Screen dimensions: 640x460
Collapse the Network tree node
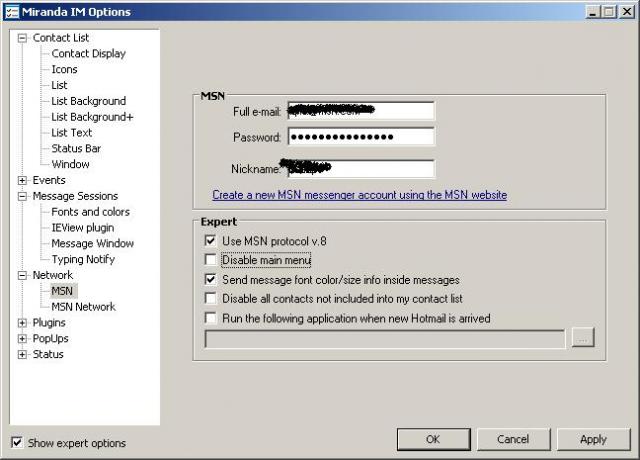(x=22, y=275)
